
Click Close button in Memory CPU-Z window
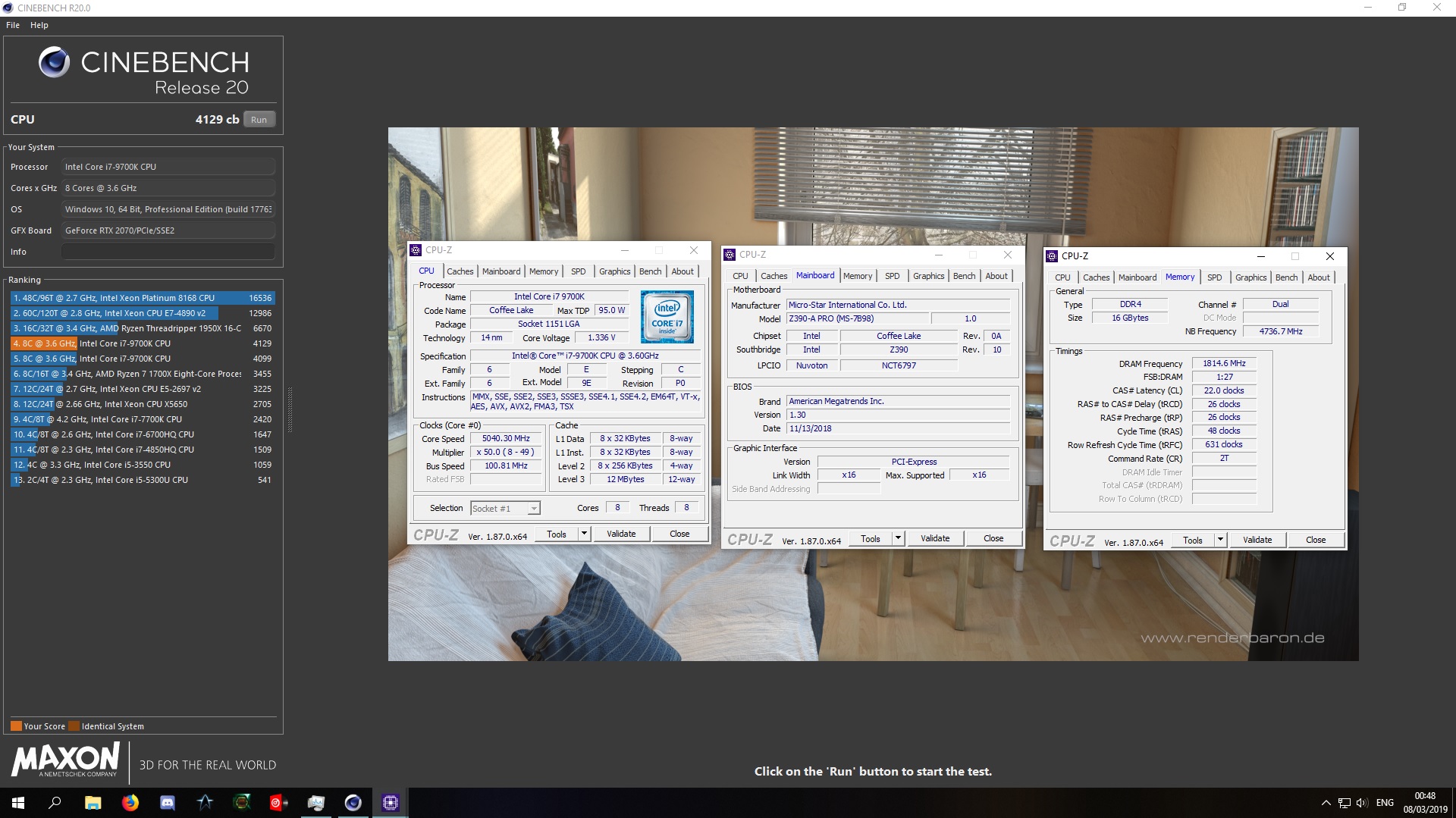tap(1316, 540)
